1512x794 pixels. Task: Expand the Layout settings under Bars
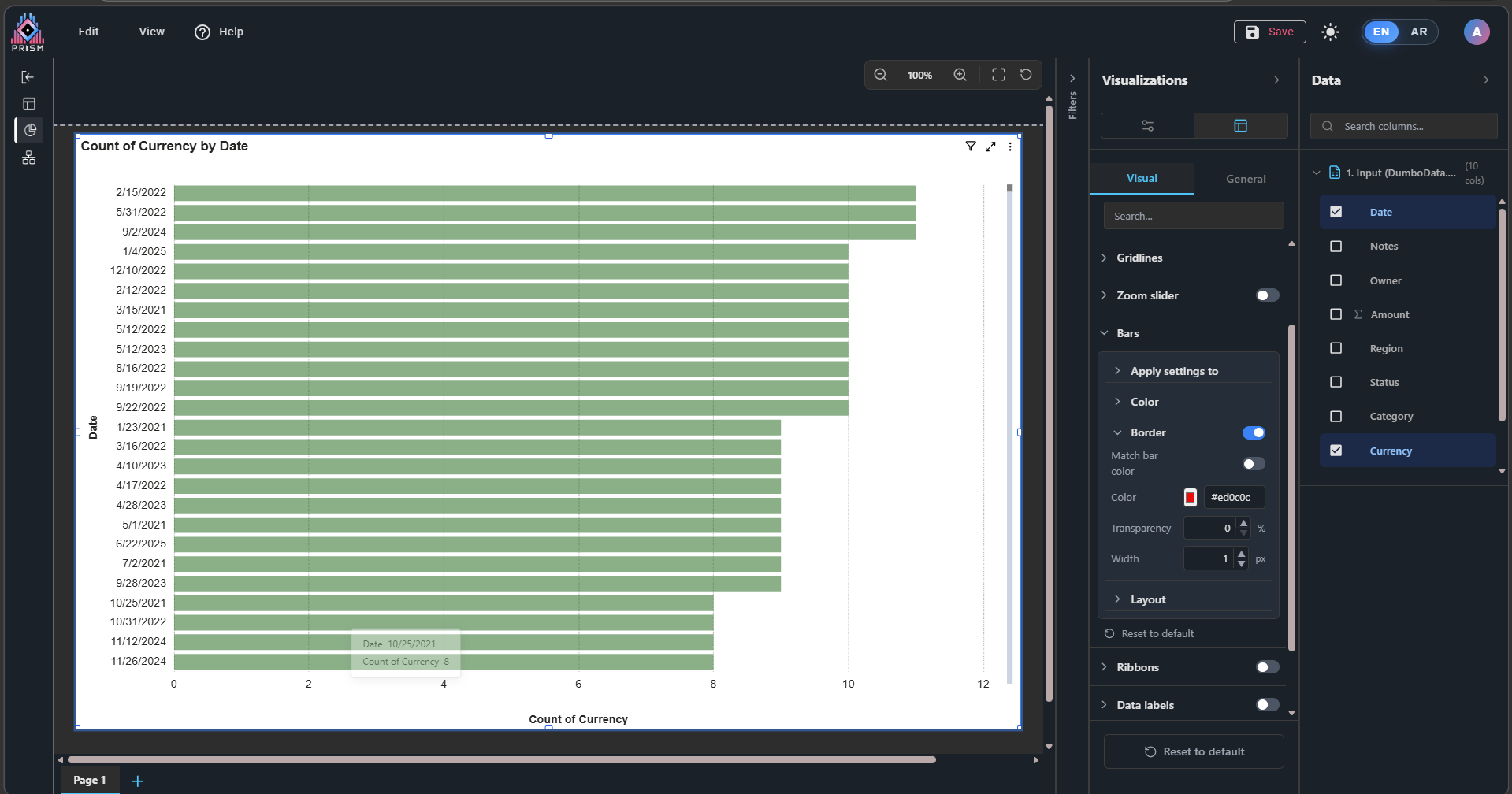1148,599
